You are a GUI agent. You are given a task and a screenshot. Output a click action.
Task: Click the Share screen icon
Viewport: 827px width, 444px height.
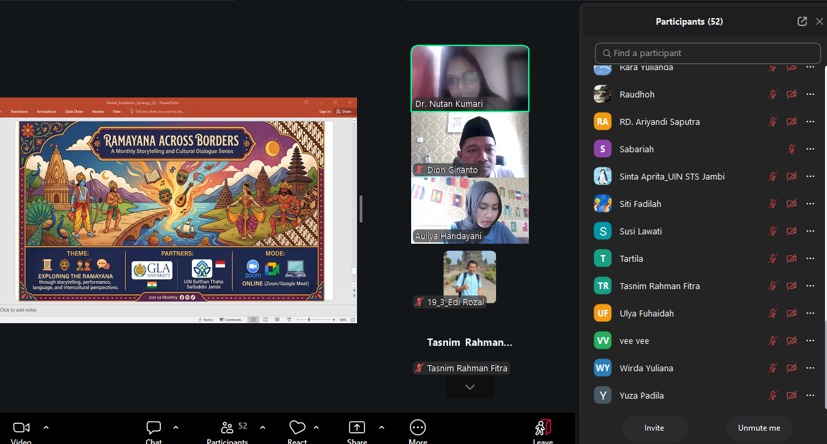point(357,427)
